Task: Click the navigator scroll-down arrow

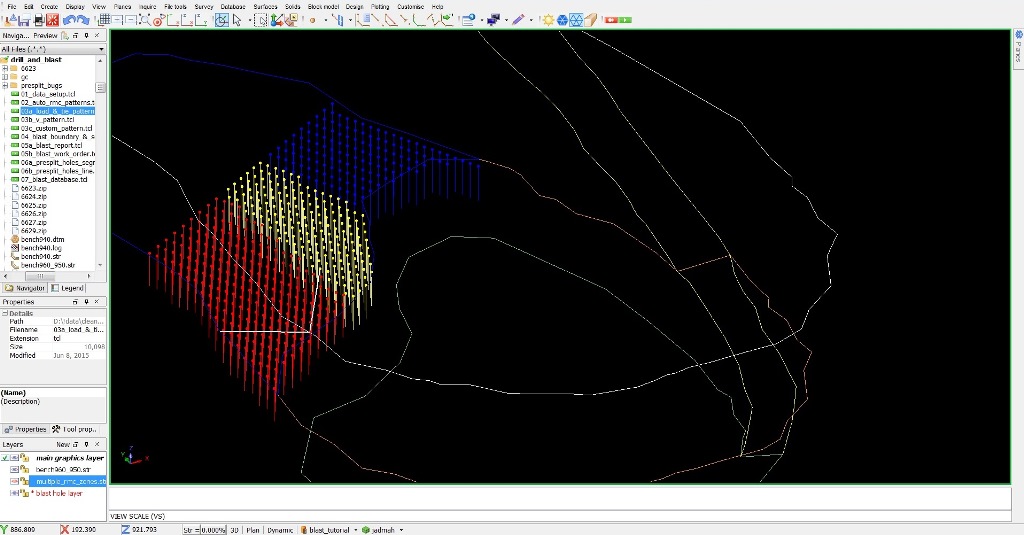Action: click(x=100, y=265)
